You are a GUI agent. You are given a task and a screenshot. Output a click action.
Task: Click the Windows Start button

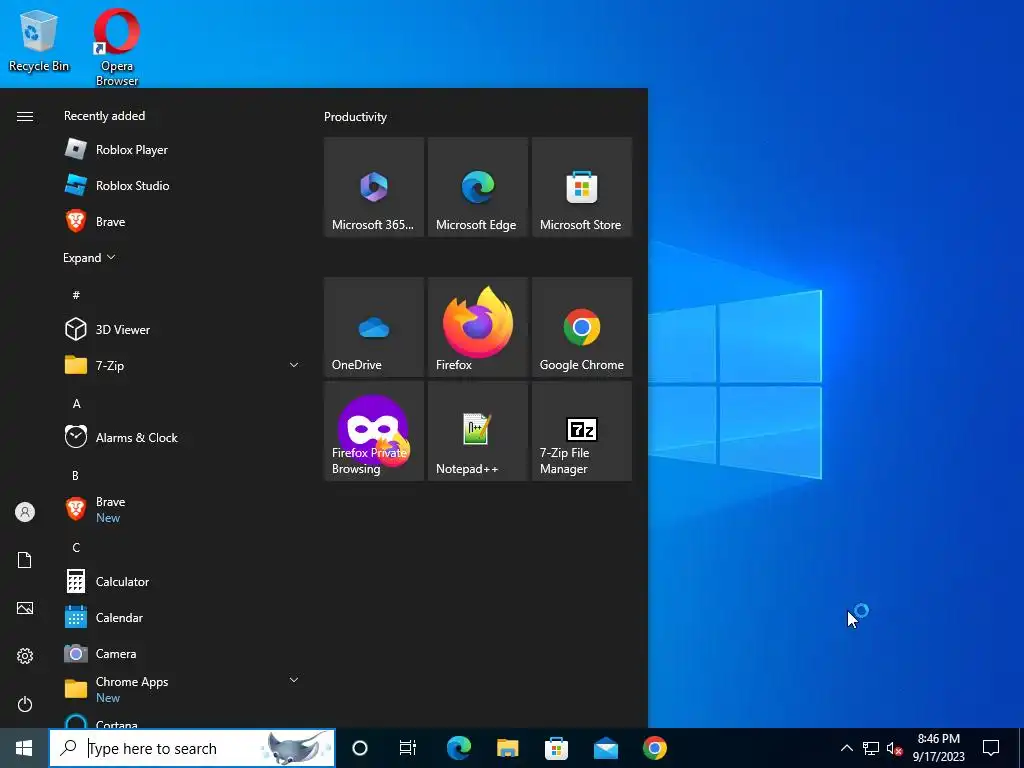pyautogui.click(x=24, y=748)
